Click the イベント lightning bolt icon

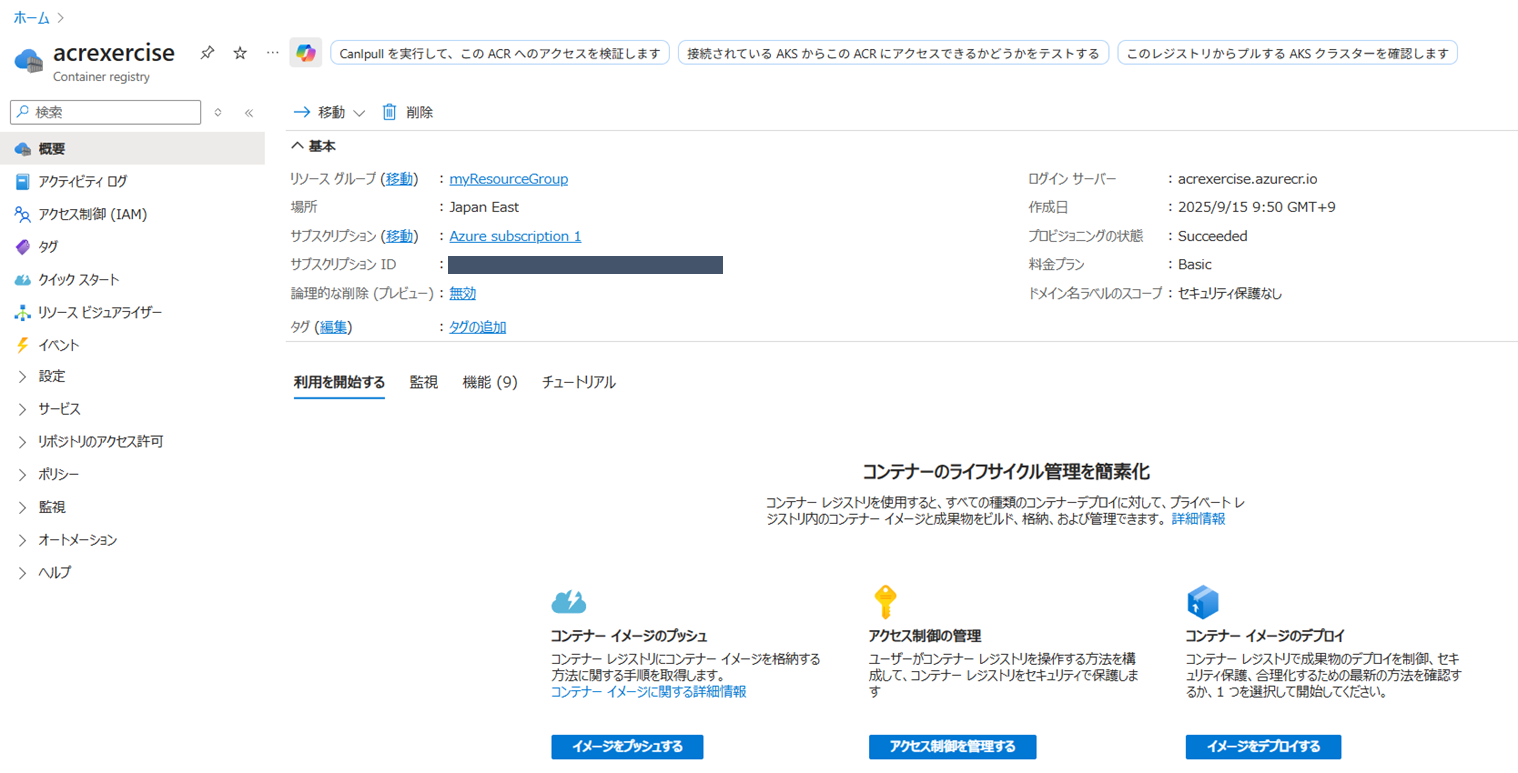[23, 345]
